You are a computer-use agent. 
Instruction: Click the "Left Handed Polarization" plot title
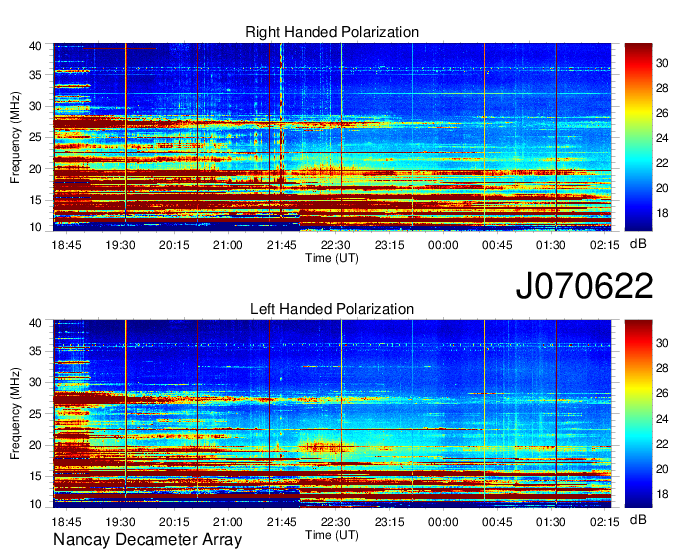point(332,309)
